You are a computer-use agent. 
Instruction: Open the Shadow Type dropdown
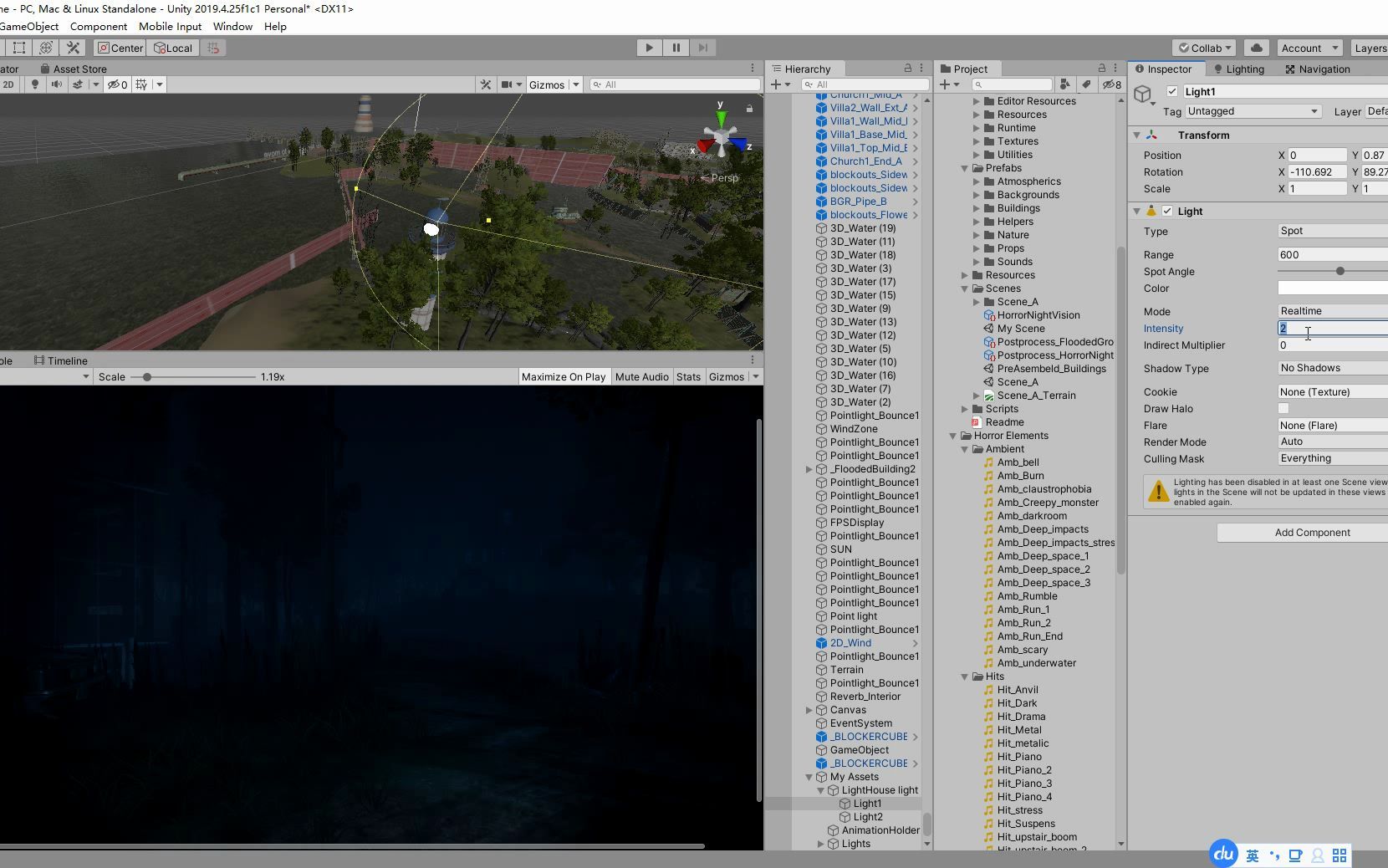tap(1331, 368)
